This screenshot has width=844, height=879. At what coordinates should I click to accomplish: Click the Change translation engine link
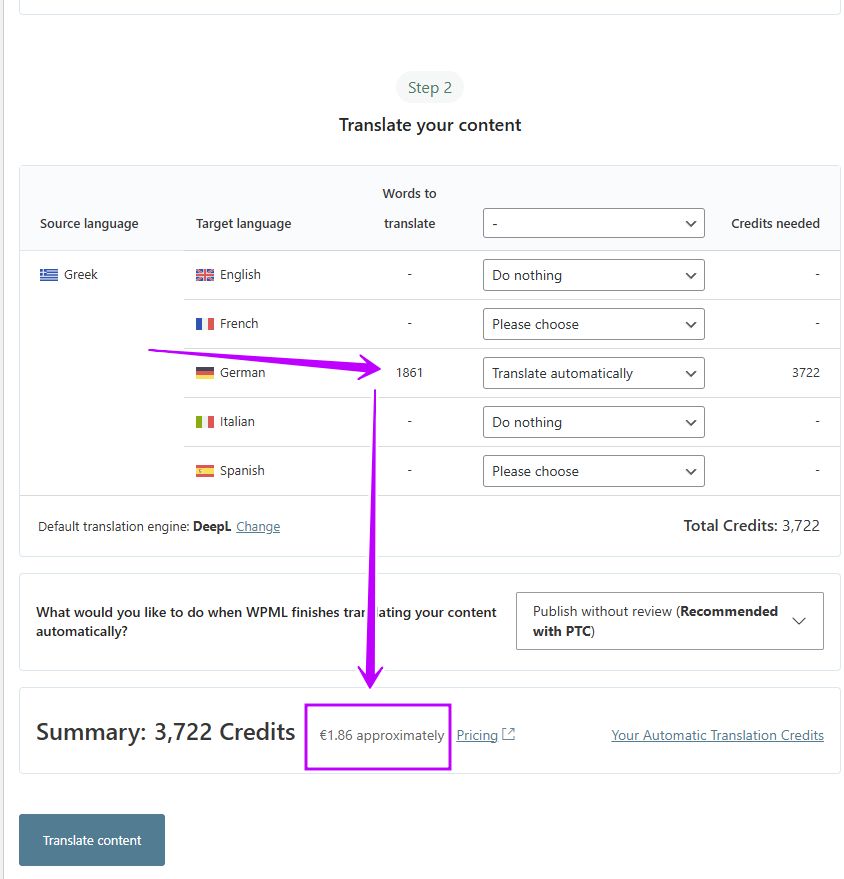point(258,527)
